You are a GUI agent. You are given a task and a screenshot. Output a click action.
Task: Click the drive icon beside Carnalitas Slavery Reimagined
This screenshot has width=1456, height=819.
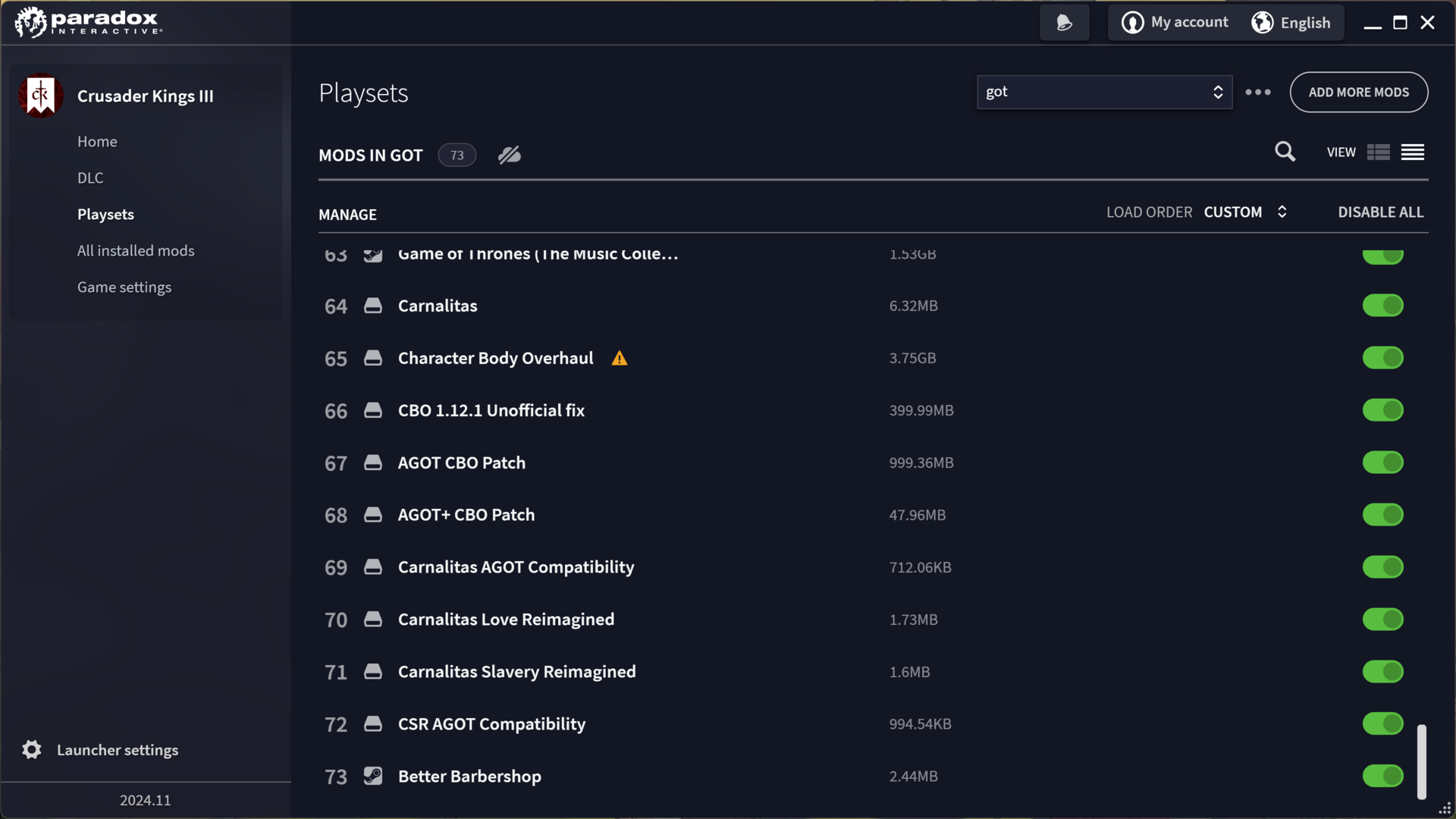click(x=372, y=672)
